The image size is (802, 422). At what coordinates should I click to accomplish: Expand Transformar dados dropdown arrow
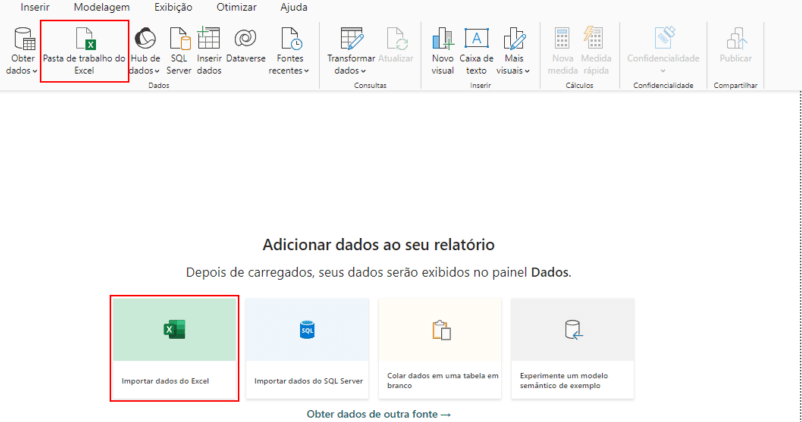click(x=363, y=71)
